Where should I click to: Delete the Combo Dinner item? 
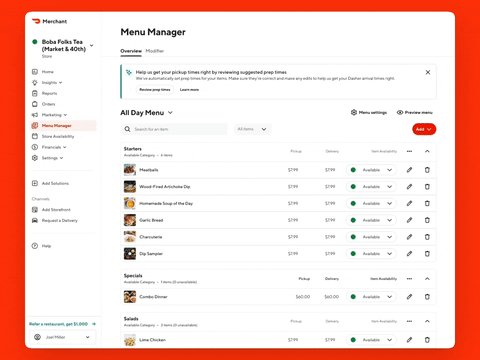[x=427, y=297]
